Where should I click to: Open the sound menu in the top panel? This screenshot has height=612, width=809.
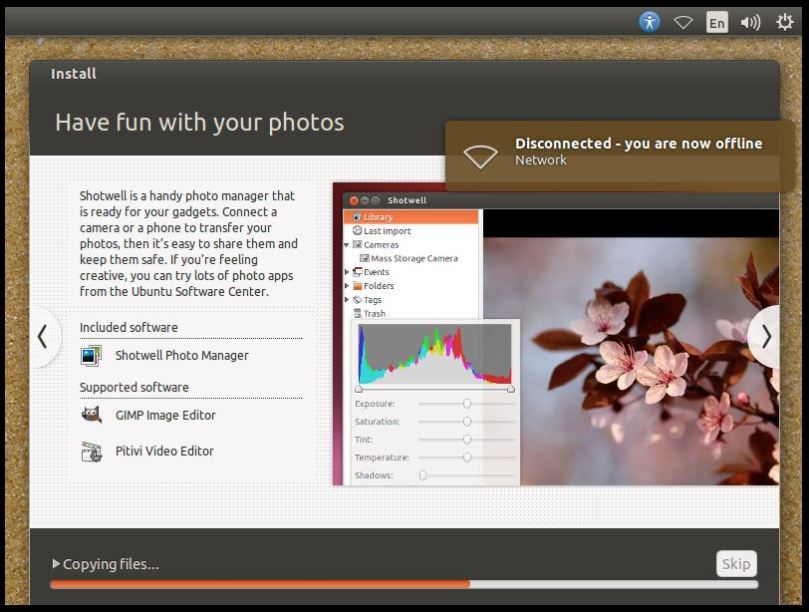point(749,20)
